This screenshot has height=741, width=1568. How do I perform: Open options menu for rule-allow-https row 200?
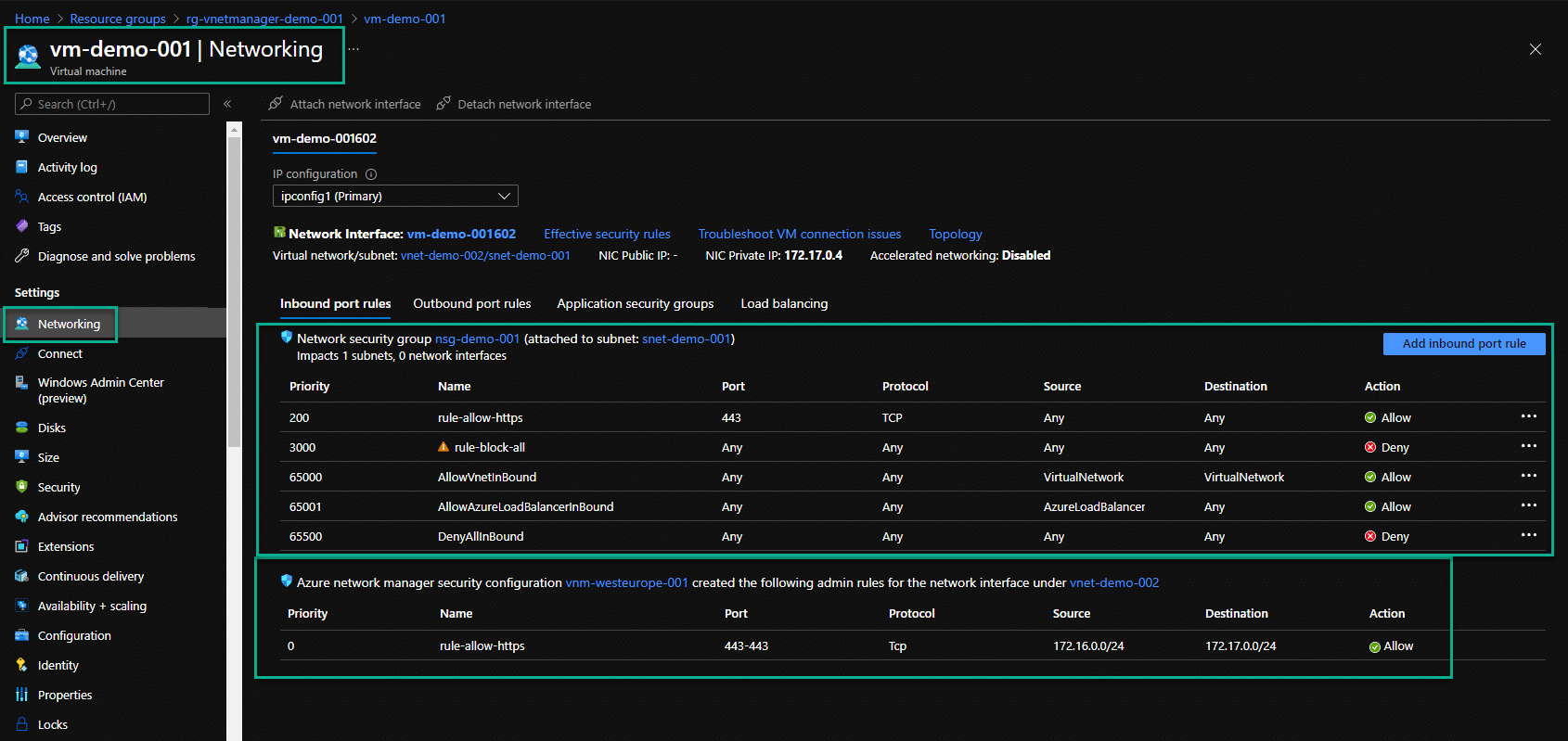1529,416
